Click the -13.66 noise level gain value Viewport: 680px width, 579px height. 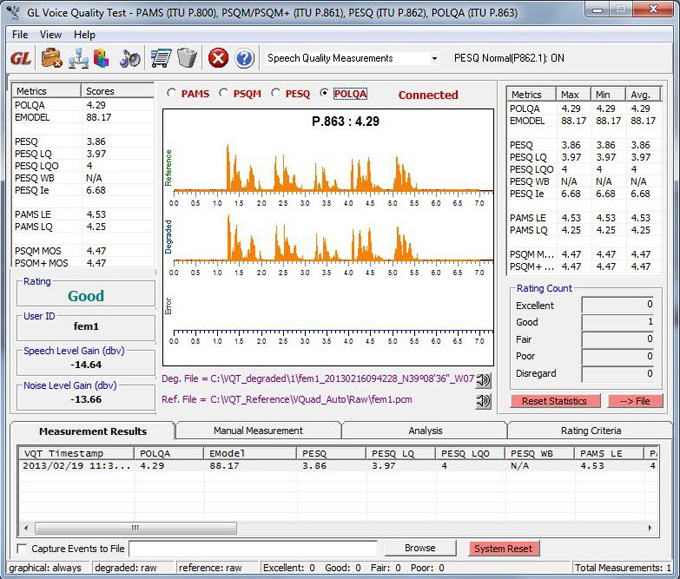coord(86,399)
